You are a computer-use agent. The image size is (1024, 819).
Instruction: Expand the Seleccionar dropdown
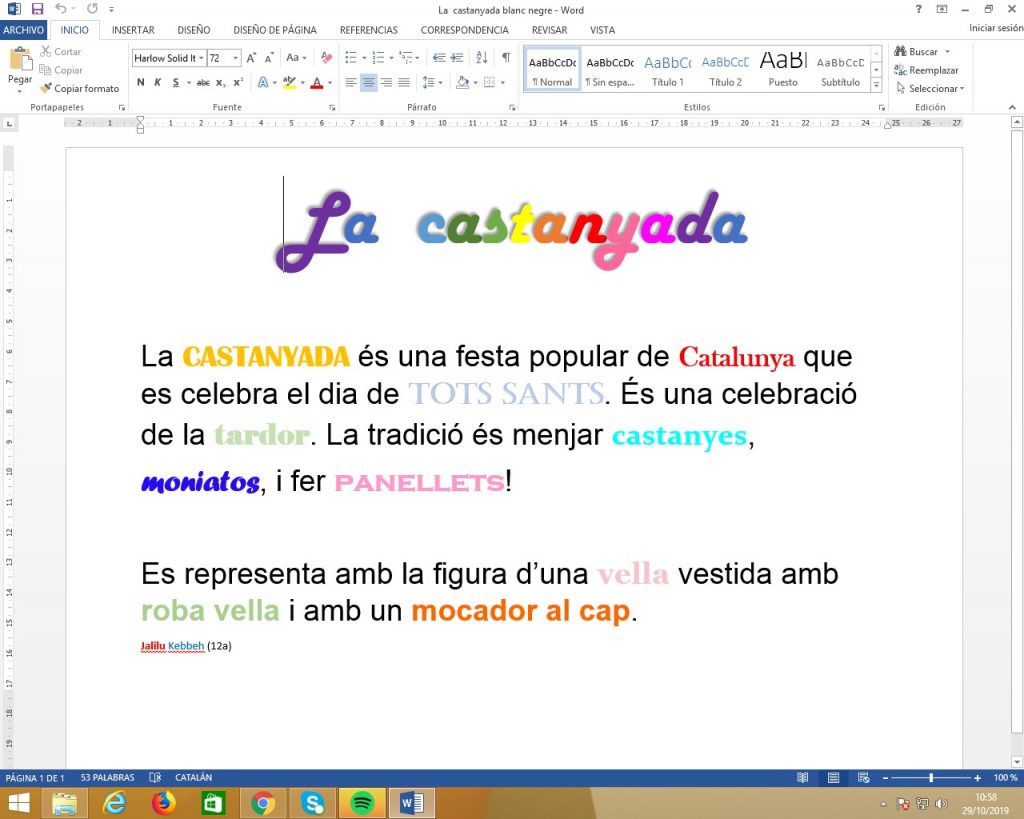tap(961, 89)
